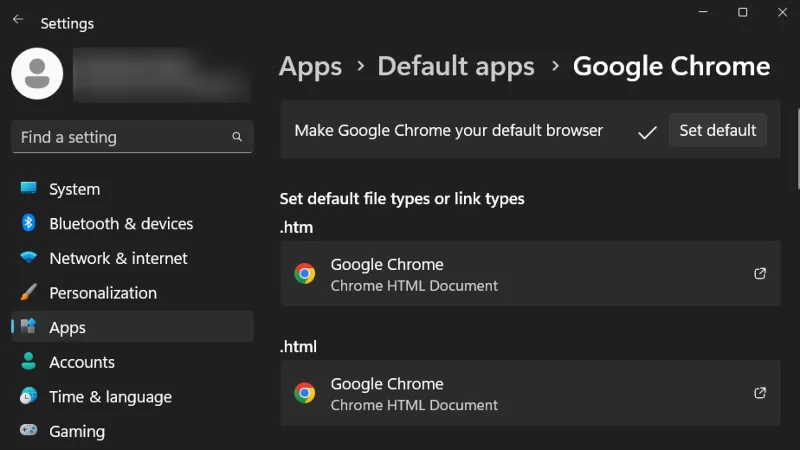The width and height of the screenshot is (800, 450).
Task: Click the Google Chrome breadcrumb title
Action: 671,66
